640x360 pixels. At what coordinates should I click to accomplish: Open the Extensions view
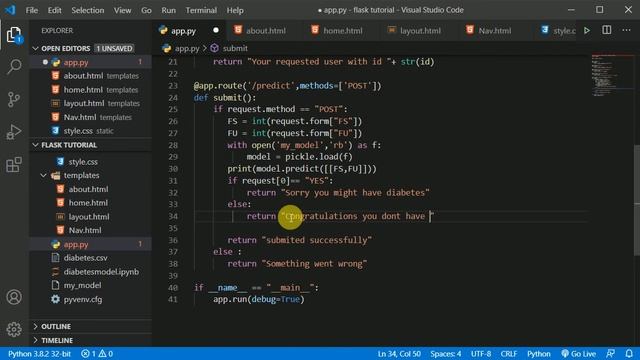point(14,164)
